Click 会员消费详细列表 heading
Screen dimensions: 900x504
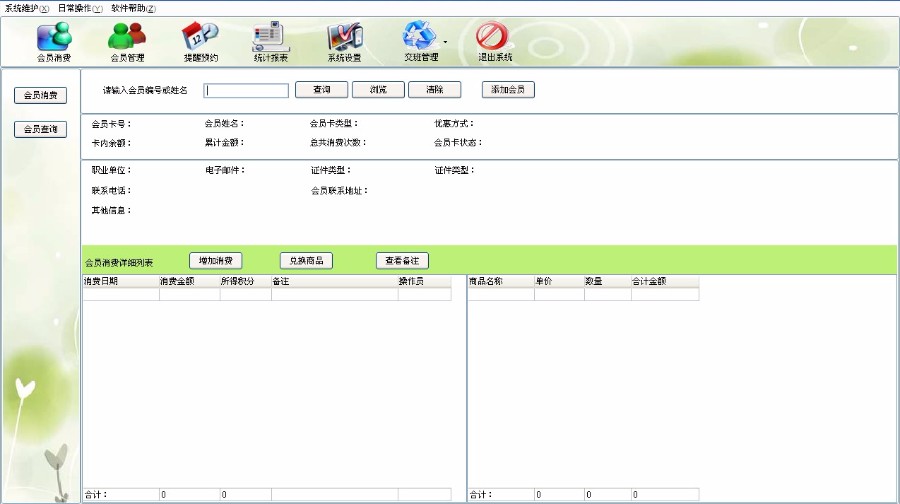click(119, 263)
